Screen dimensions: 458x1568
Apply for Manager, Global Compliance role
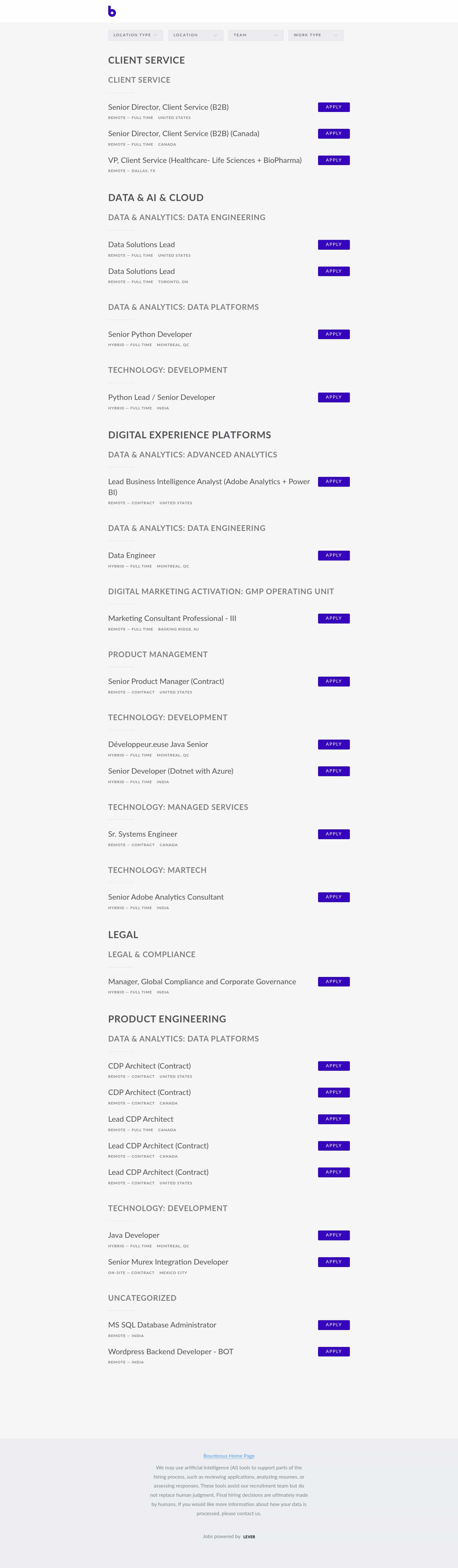333,981
